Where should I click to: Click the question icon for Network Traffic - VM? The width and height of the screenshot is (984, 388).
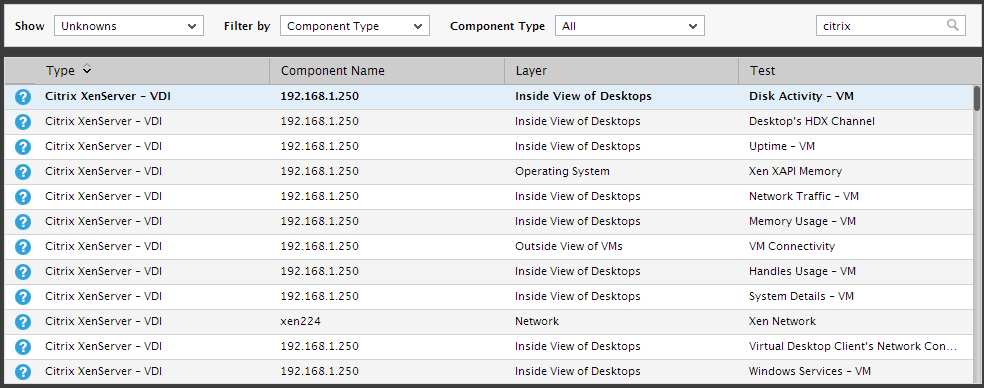tap(23, 197)
